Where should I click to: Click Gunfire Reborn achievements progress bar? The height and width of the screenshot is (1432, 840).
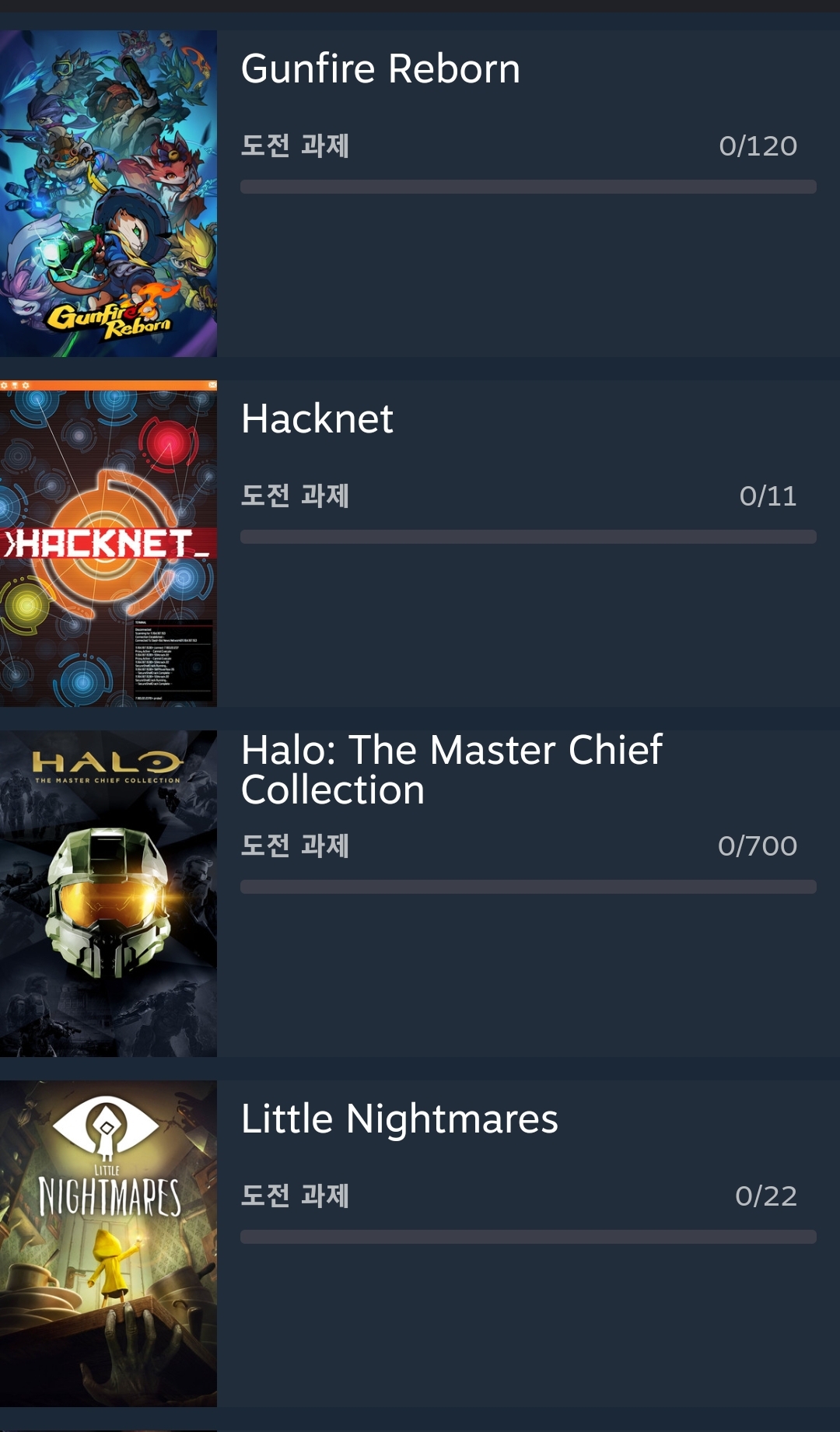528,187
